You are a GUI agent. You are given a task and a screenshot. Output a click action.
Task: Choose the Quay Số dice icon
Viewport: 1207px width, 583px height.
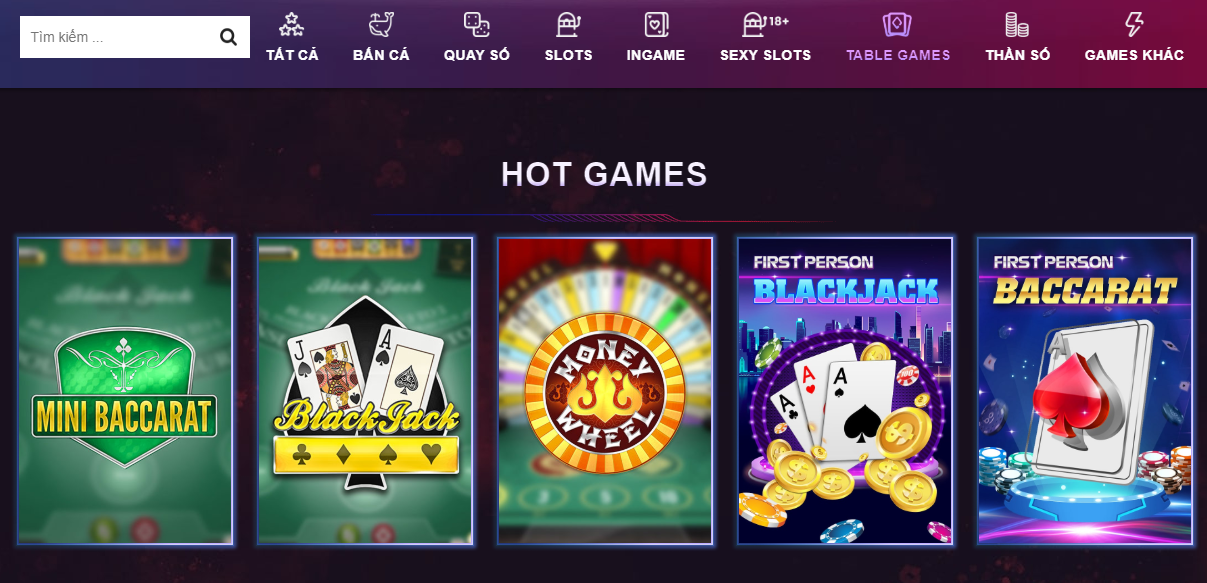click(477, 24)
